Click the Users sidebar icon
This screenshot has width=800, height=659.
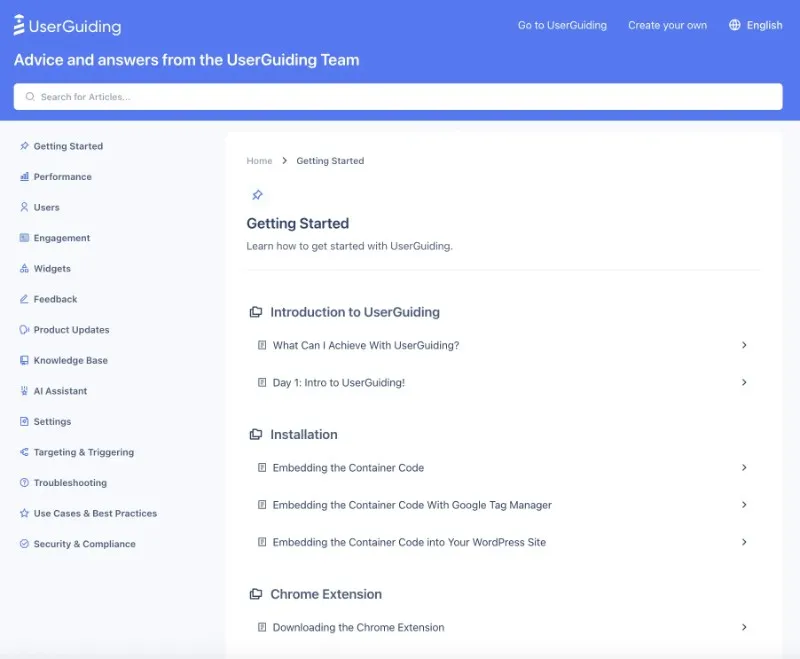[x=24, y=207]
